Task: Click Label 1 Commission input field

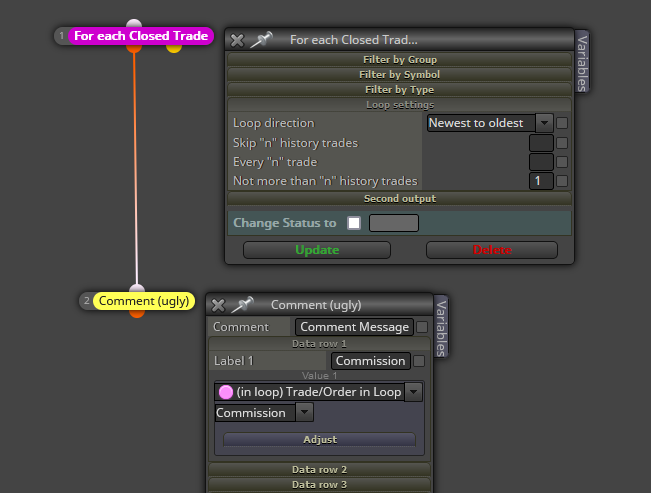Action: pos(371,361)
